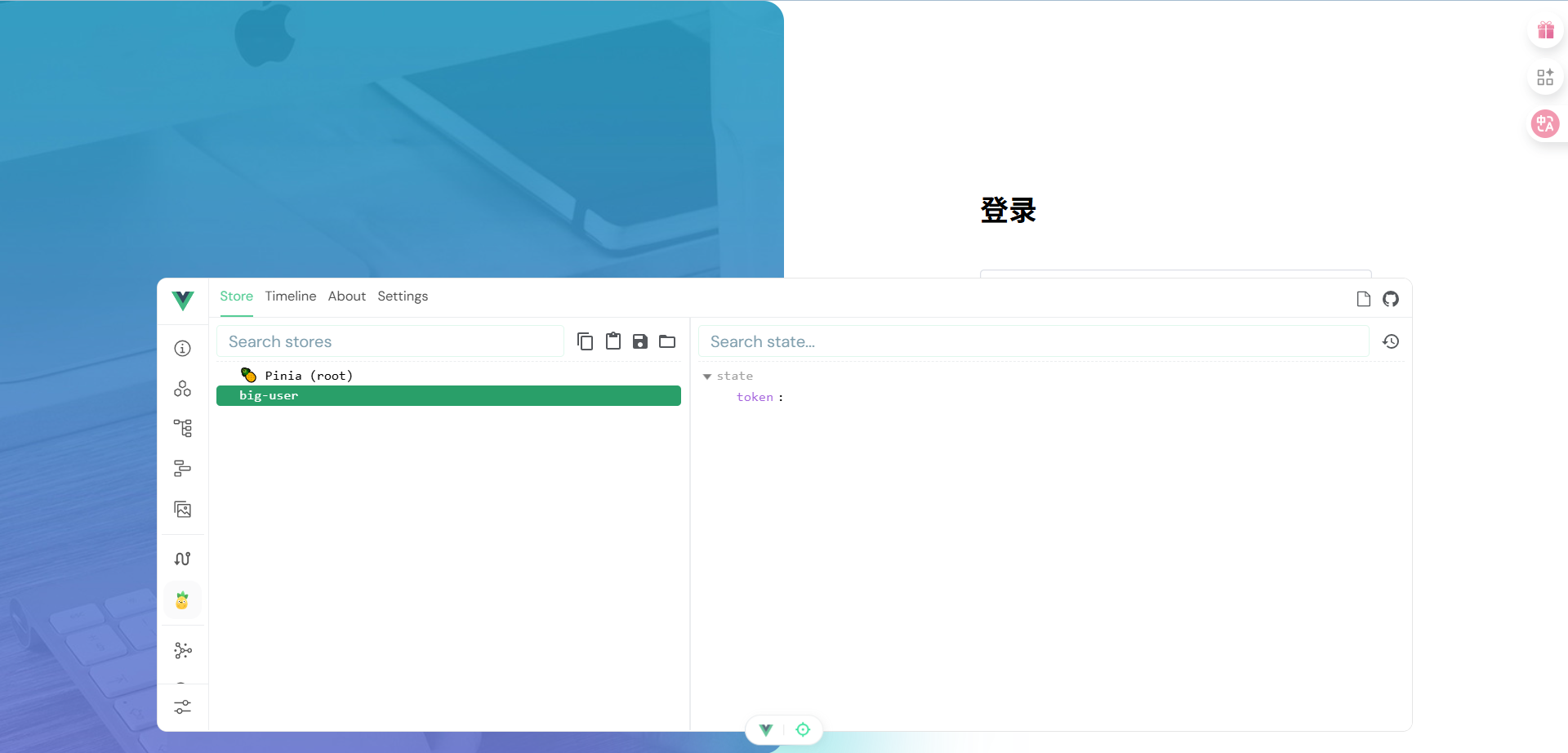Save store state to file icon
The height and width of the screenshot is (753, 1568).
click(640, 341)
